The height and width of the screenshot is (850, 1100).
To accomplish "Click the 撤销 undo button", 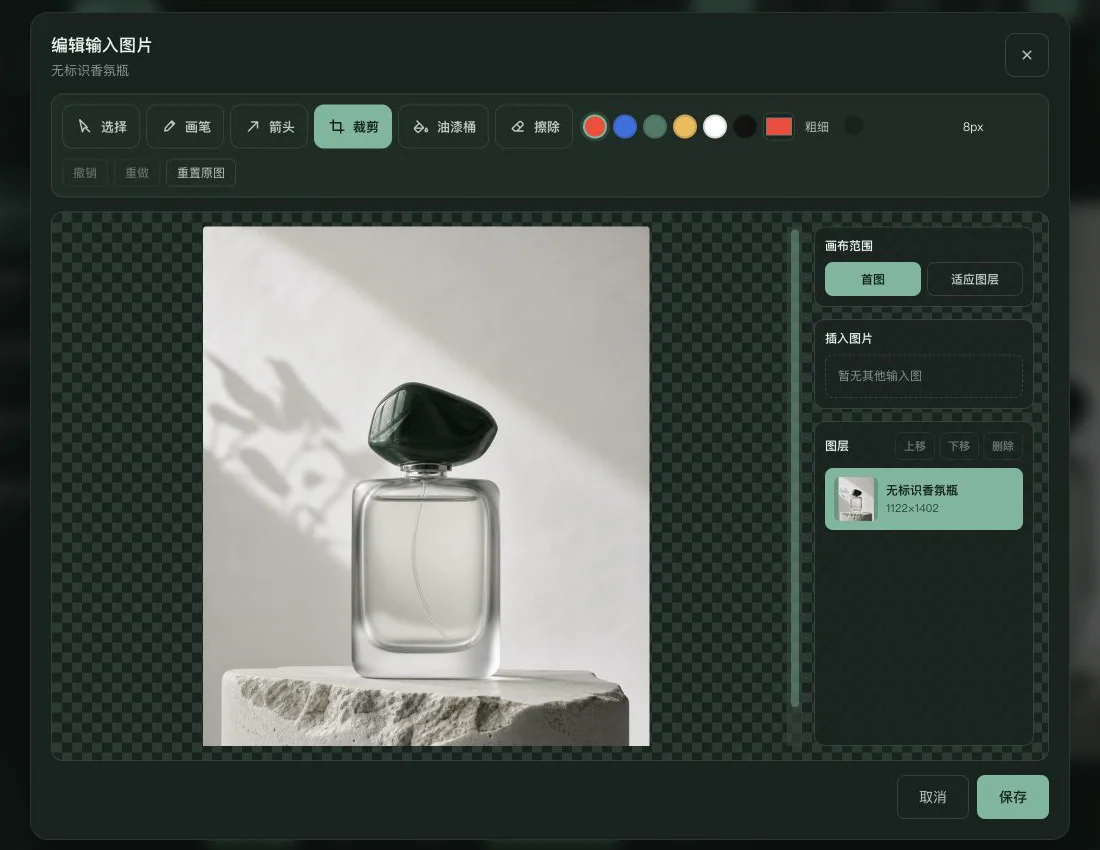I will [85, 173].
